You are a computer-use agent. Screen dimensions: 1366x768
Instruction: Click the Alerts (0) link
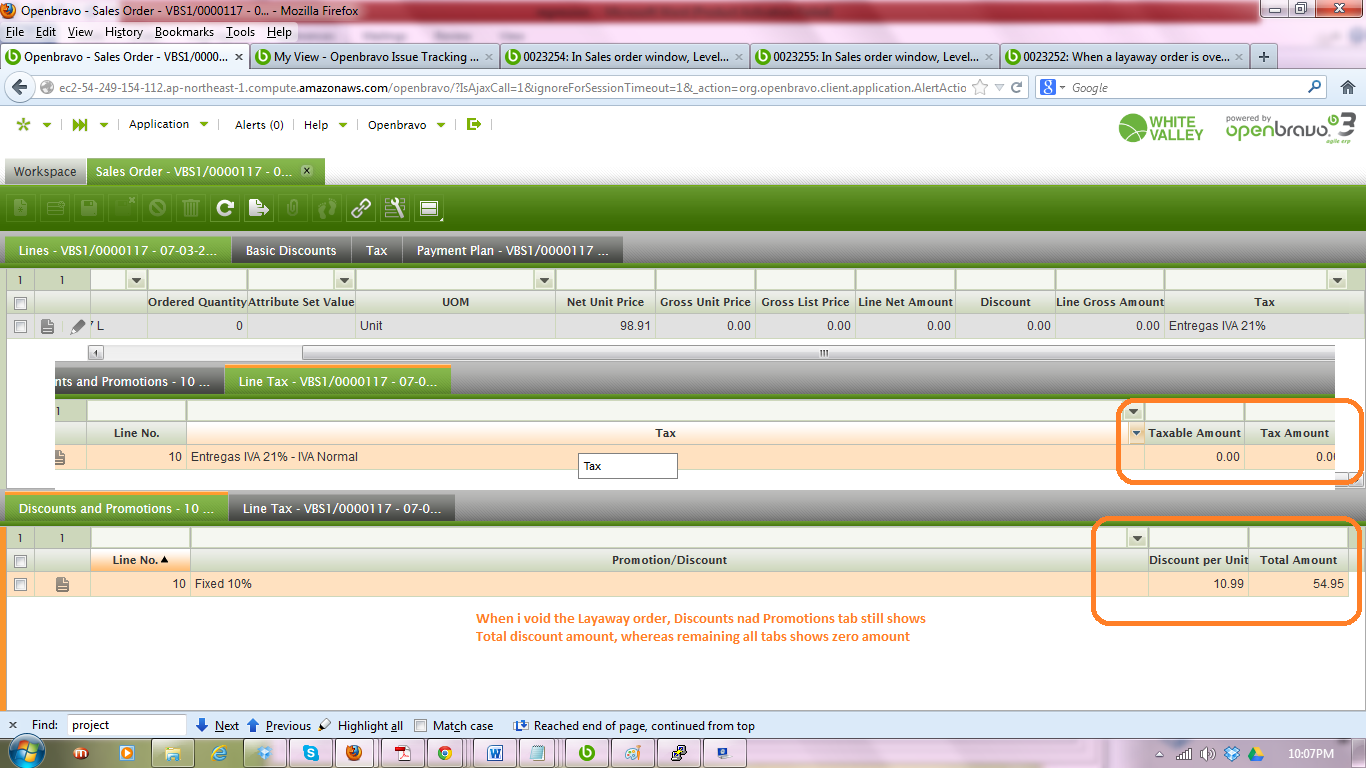[x=259, y=125]
